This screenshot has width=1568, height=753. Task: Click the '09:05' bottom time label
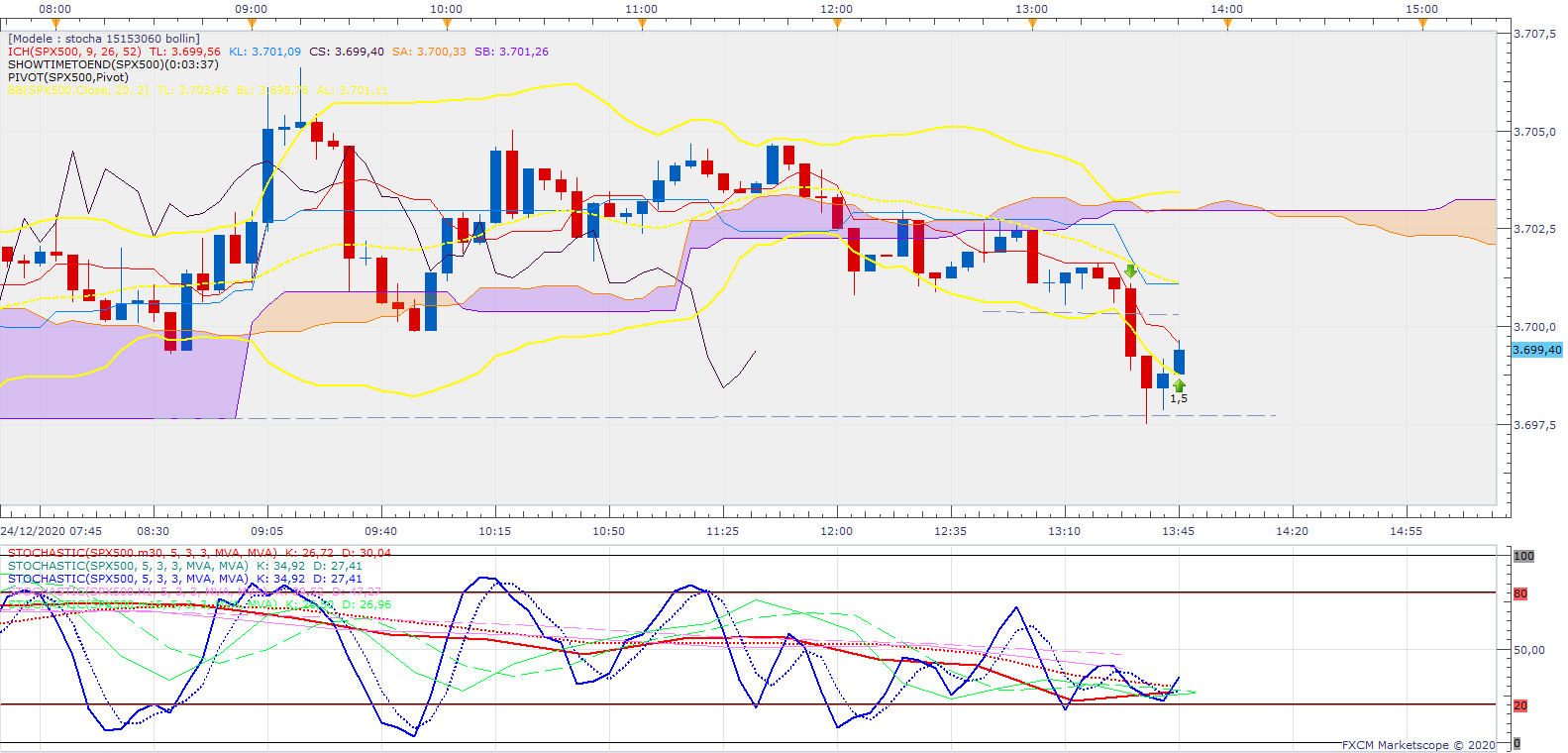(267, 531)
